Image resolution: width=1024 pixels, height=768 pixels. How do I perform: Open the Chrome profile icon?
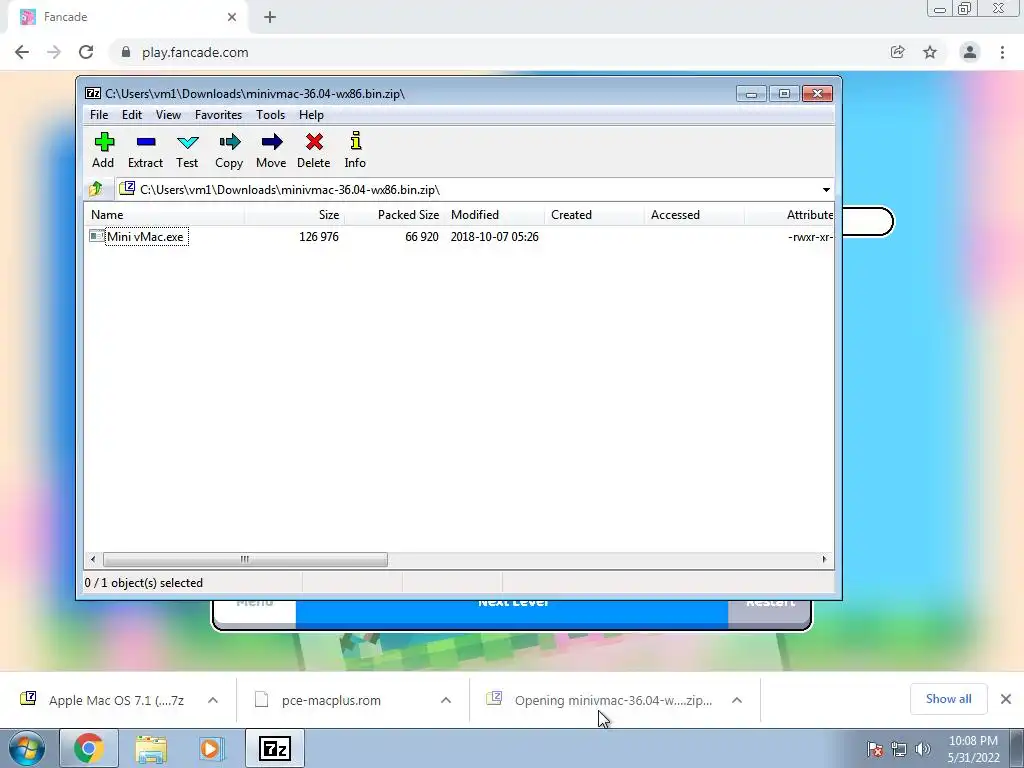[x=970, y=52]
